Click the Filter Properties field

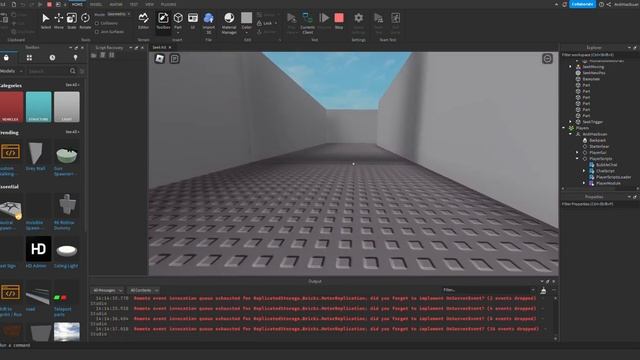[599, 204]
